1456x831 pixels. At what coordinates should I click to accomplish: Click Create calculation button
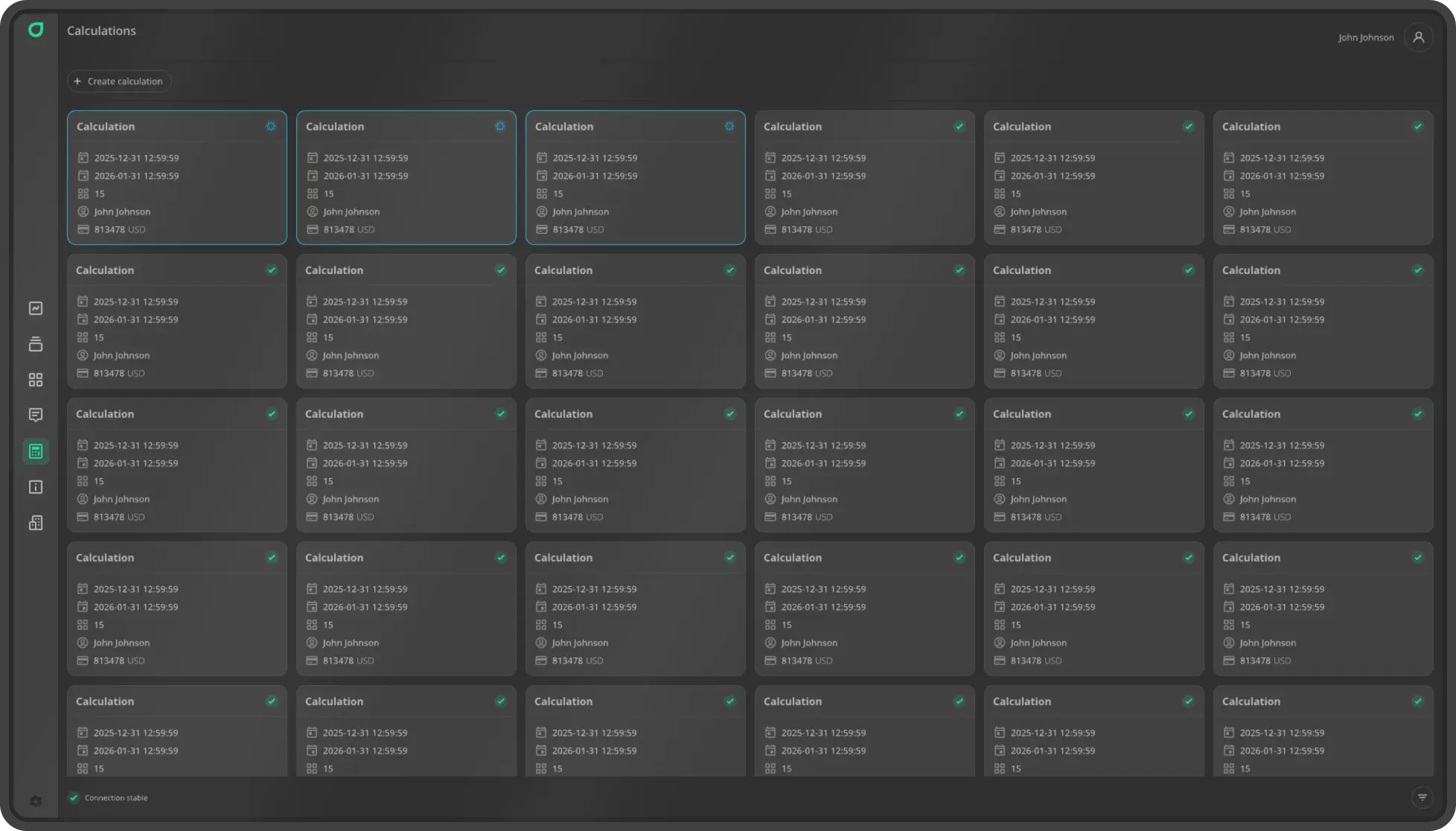[x=119, y=81]
